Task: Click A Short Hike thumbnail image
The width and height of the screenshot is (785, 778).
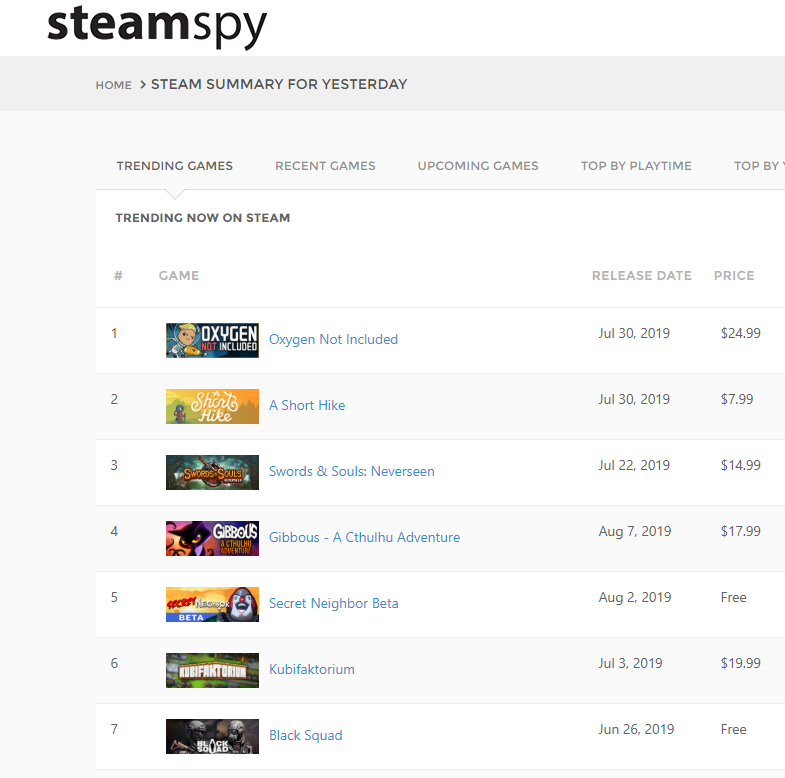Action: click(x=212, y=407)
